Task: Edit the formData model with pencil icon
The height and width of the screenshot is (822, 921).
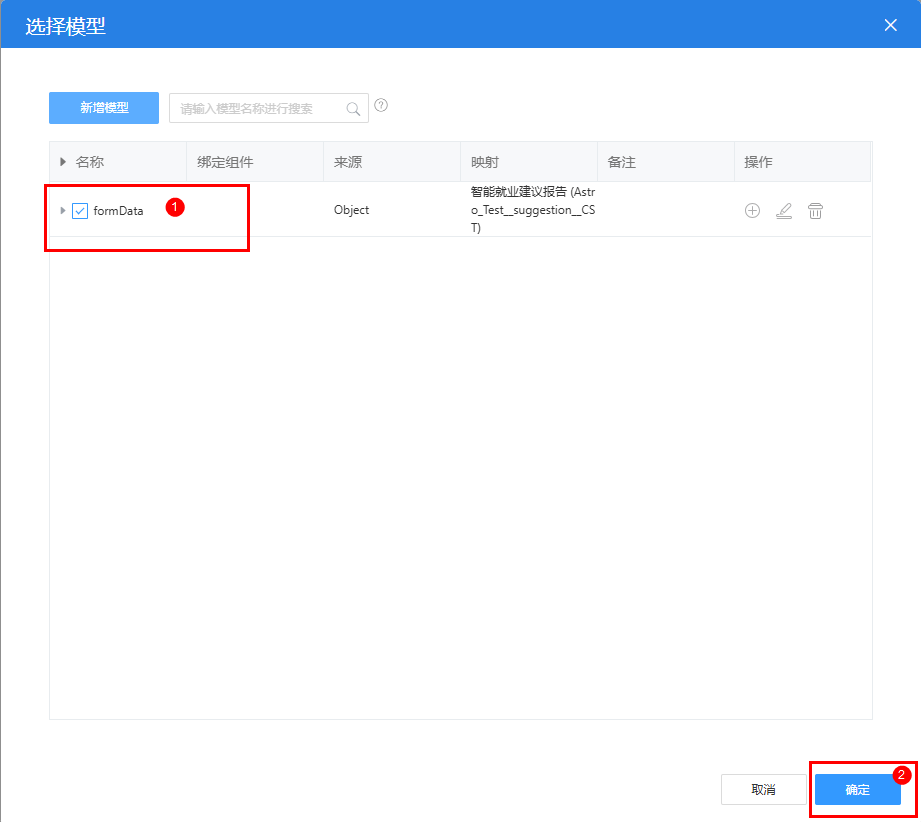Action: point(784,210)
